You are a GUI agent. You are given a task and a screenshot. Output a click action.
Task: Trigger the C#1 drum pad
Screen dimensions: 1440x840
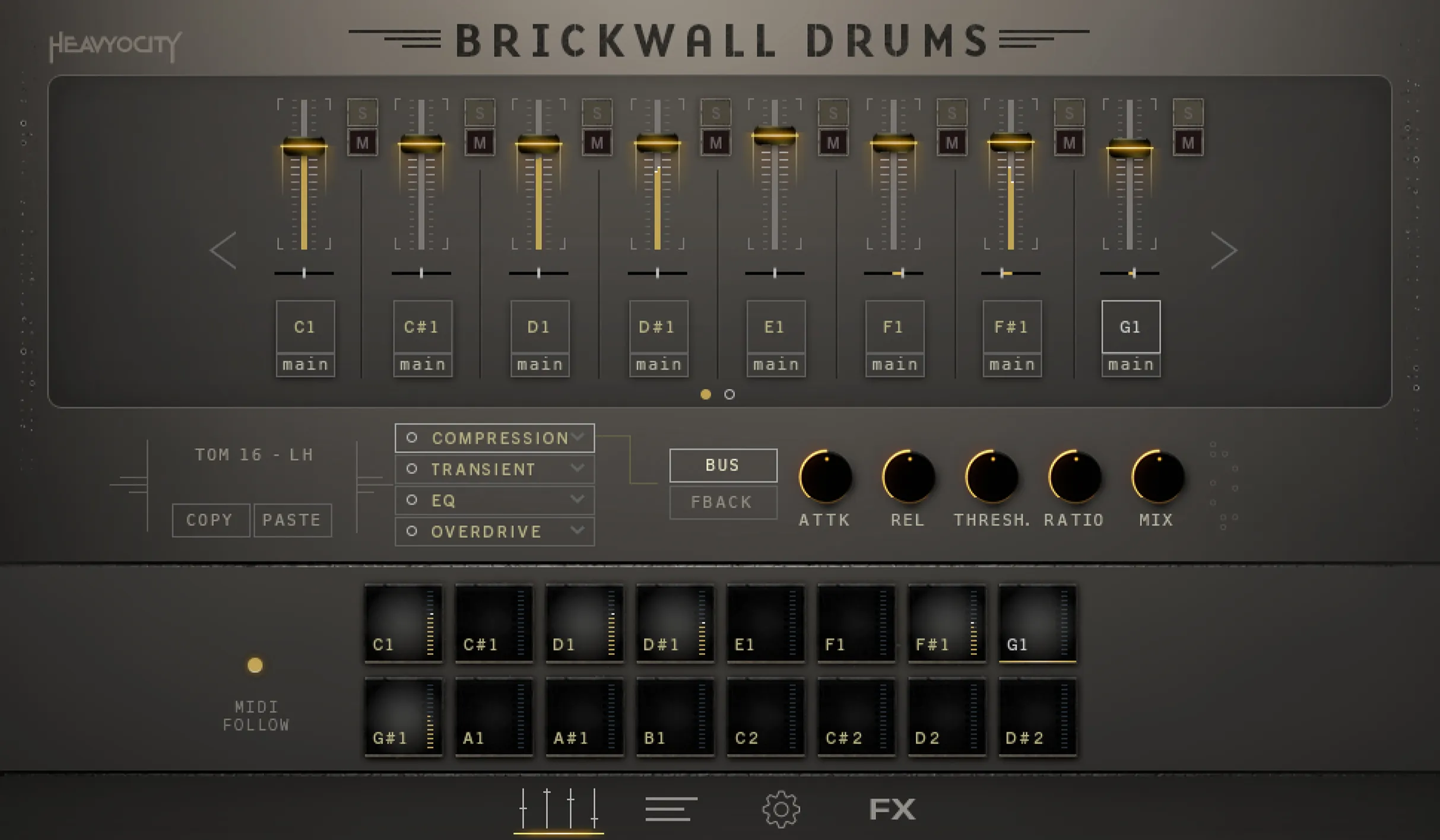tap(494, 623)
